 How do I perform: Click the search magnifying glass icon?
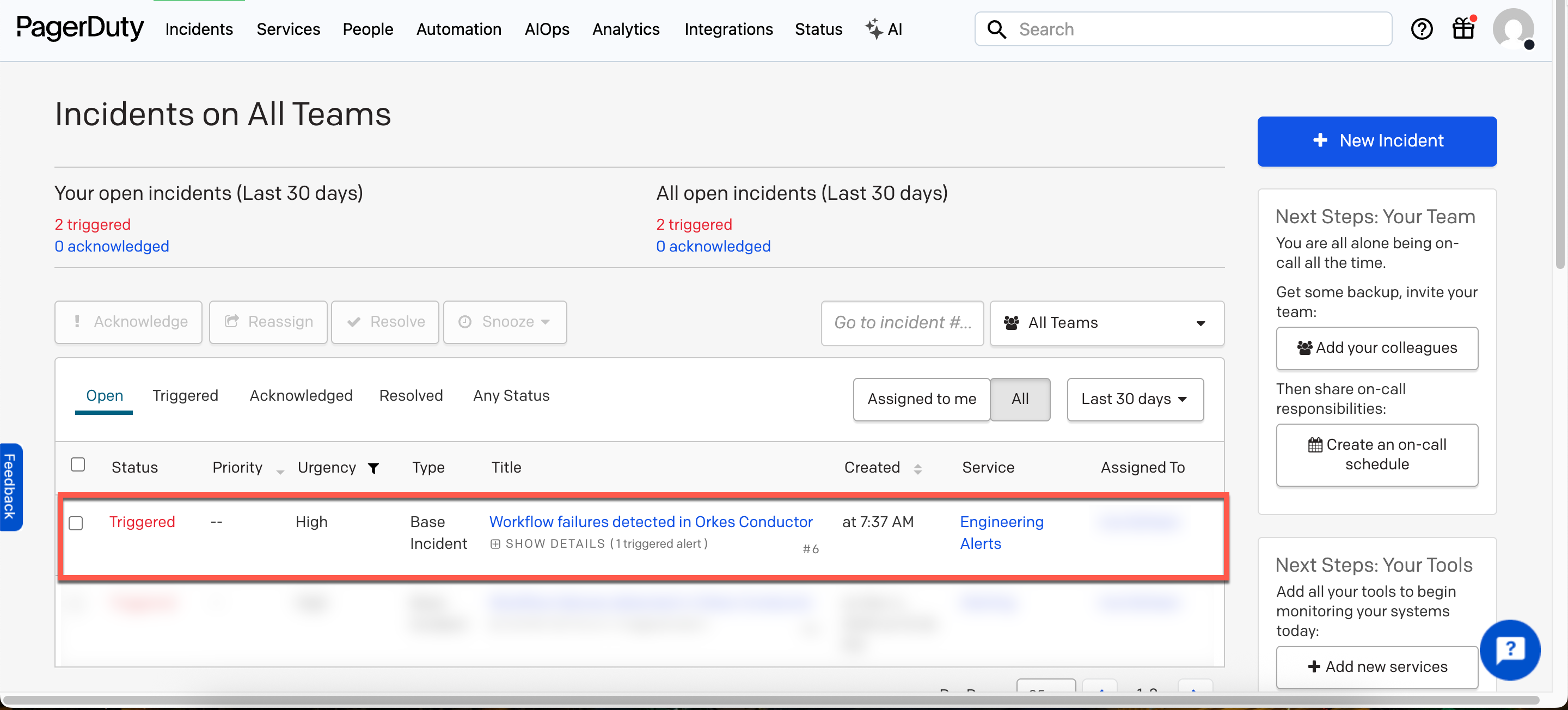point(997,29)
